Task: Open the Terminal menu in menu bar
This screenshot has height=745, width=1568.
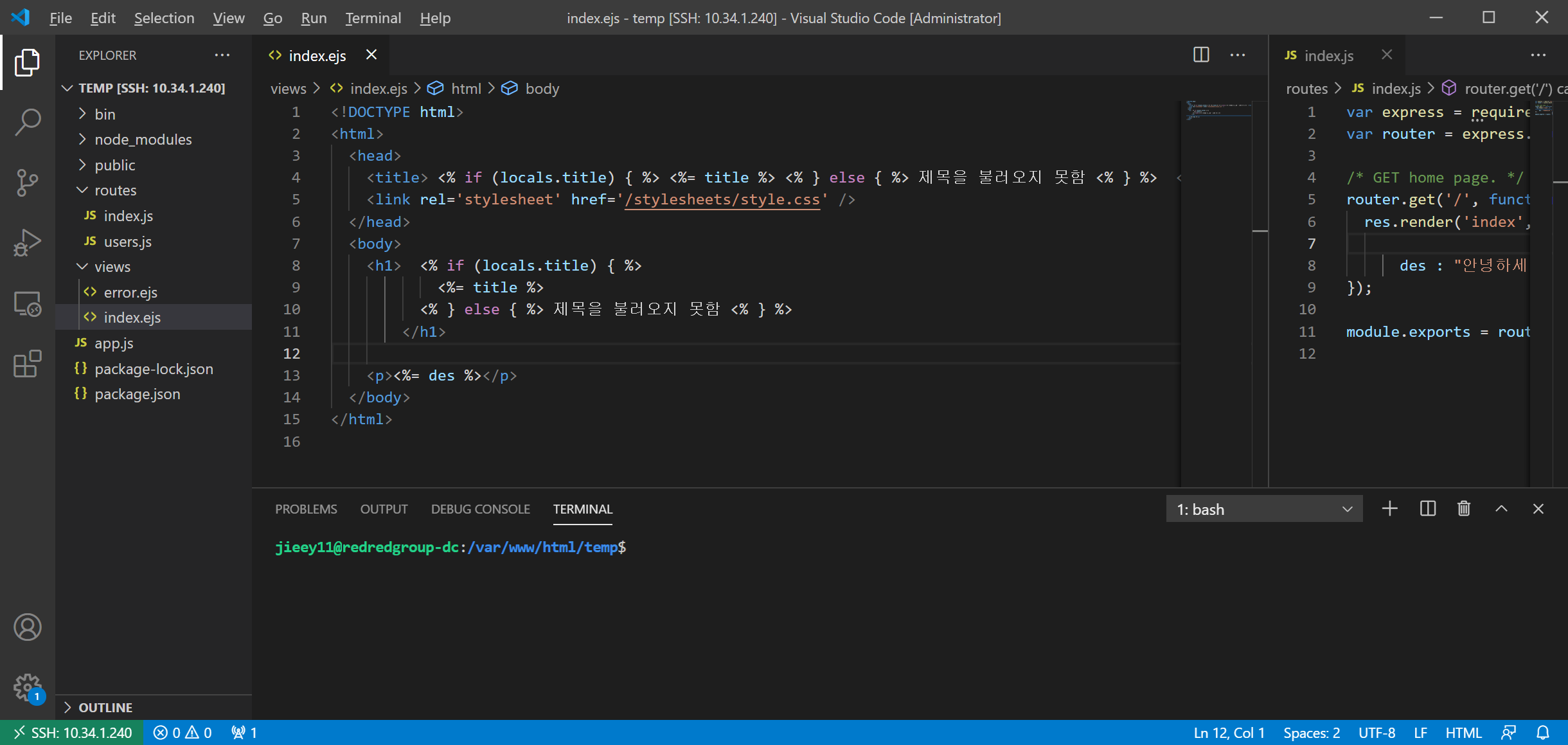Action: point(373,18)
